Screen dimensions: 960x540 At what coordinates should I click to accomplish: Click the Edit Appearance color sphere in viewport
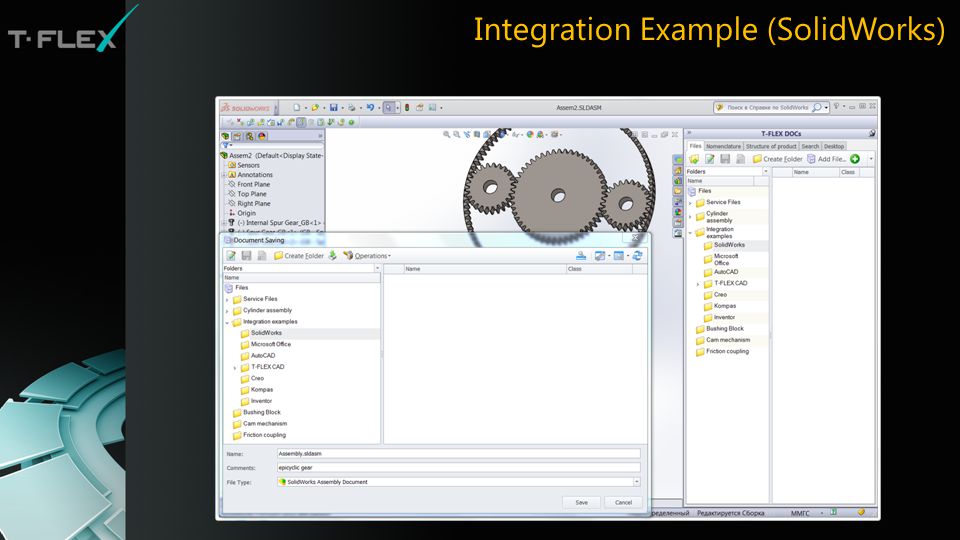[x=530, y=135]
